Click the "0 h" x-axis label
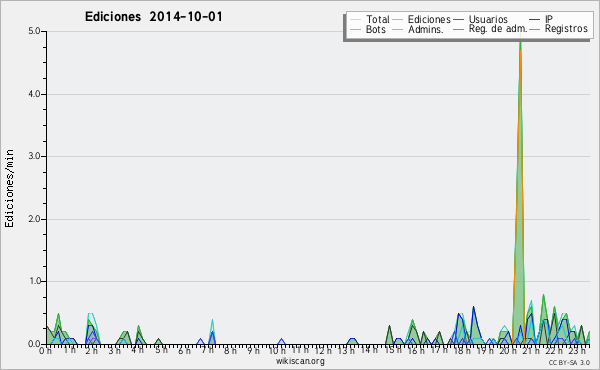 [46, 351]
